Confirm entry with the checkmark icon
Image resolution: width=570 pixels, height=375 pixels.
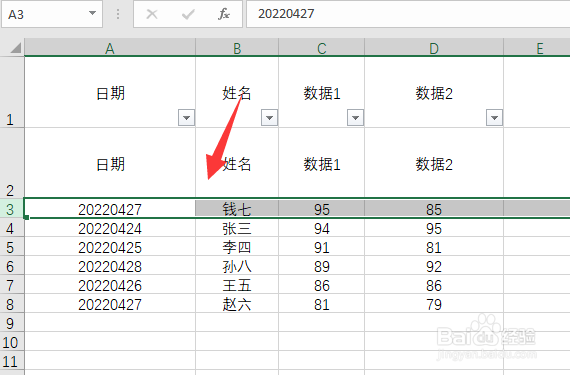coord(188,14)
